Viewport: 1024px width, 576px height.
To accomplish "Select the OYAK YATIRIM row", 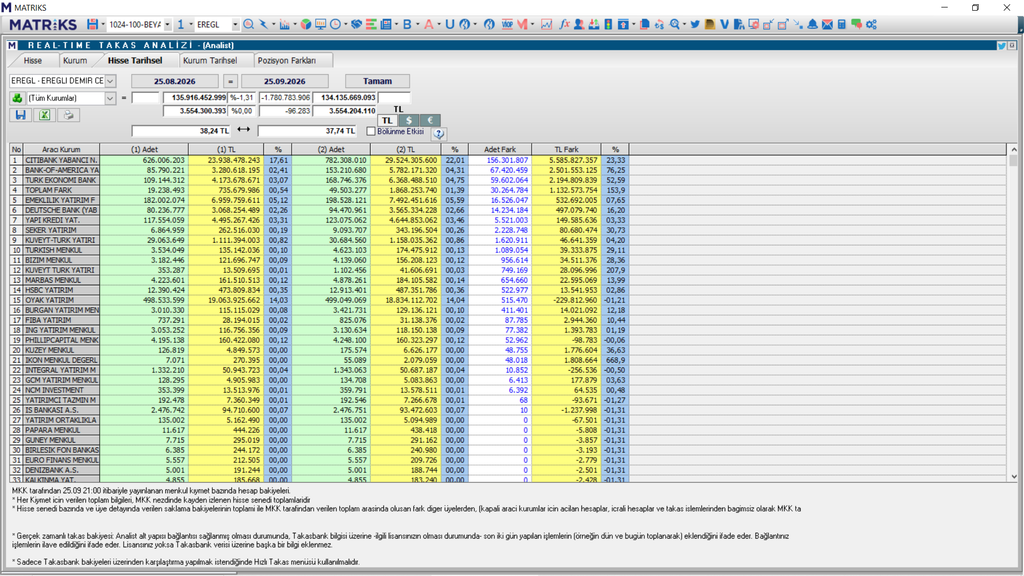I will point(319,300).
